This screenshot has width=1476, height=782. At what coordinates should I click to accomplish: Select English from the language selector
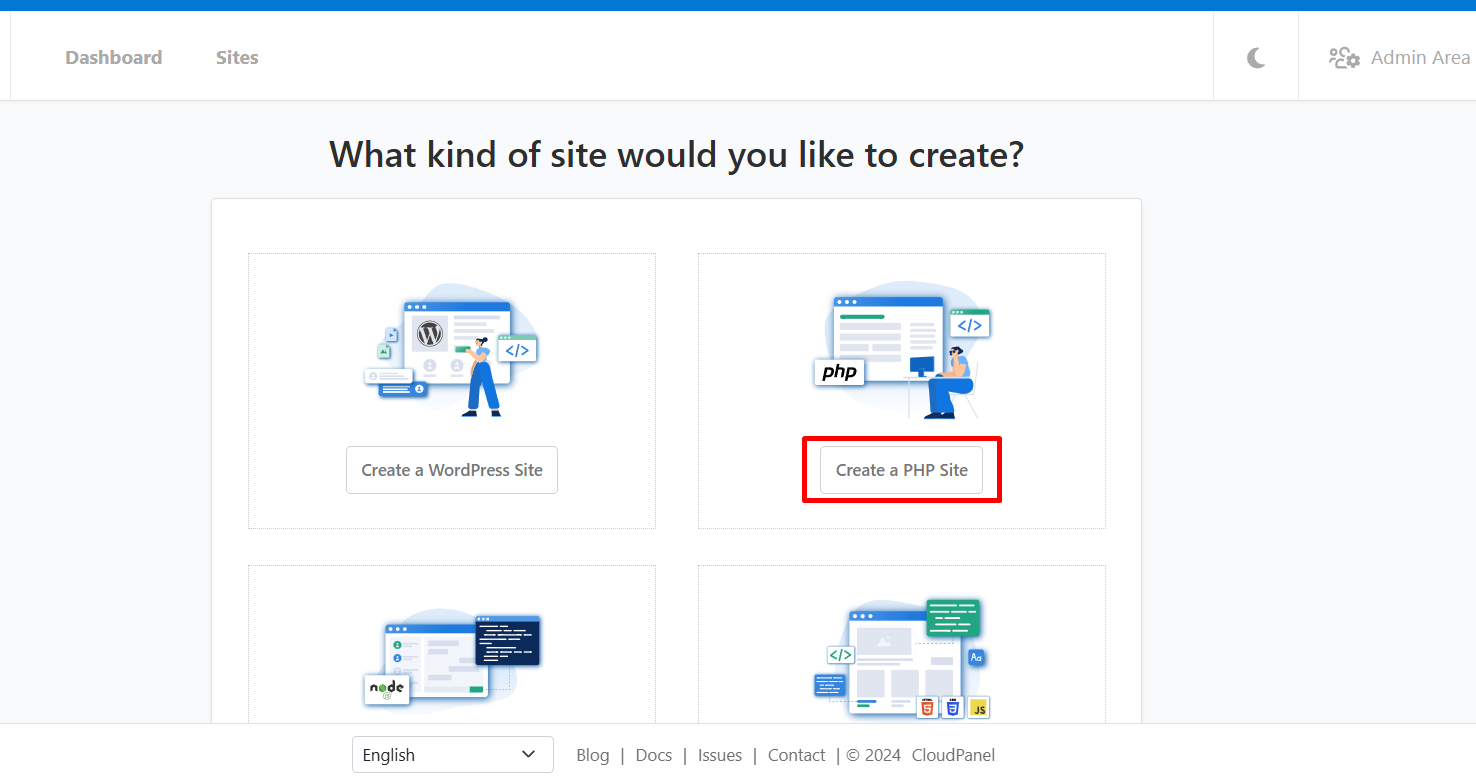tap(452, 754)
